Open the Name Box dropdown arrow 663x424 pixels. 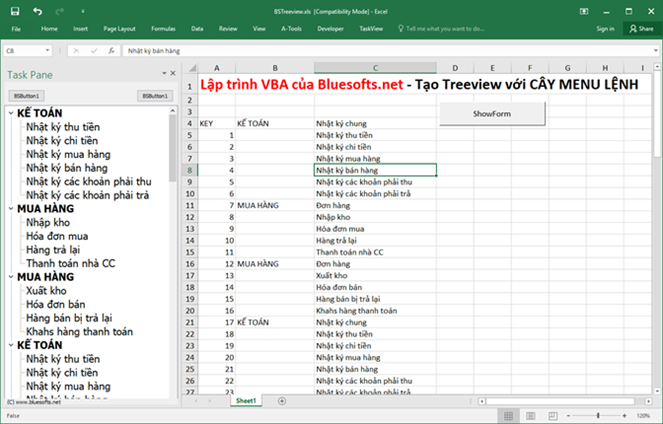(47, 50)
